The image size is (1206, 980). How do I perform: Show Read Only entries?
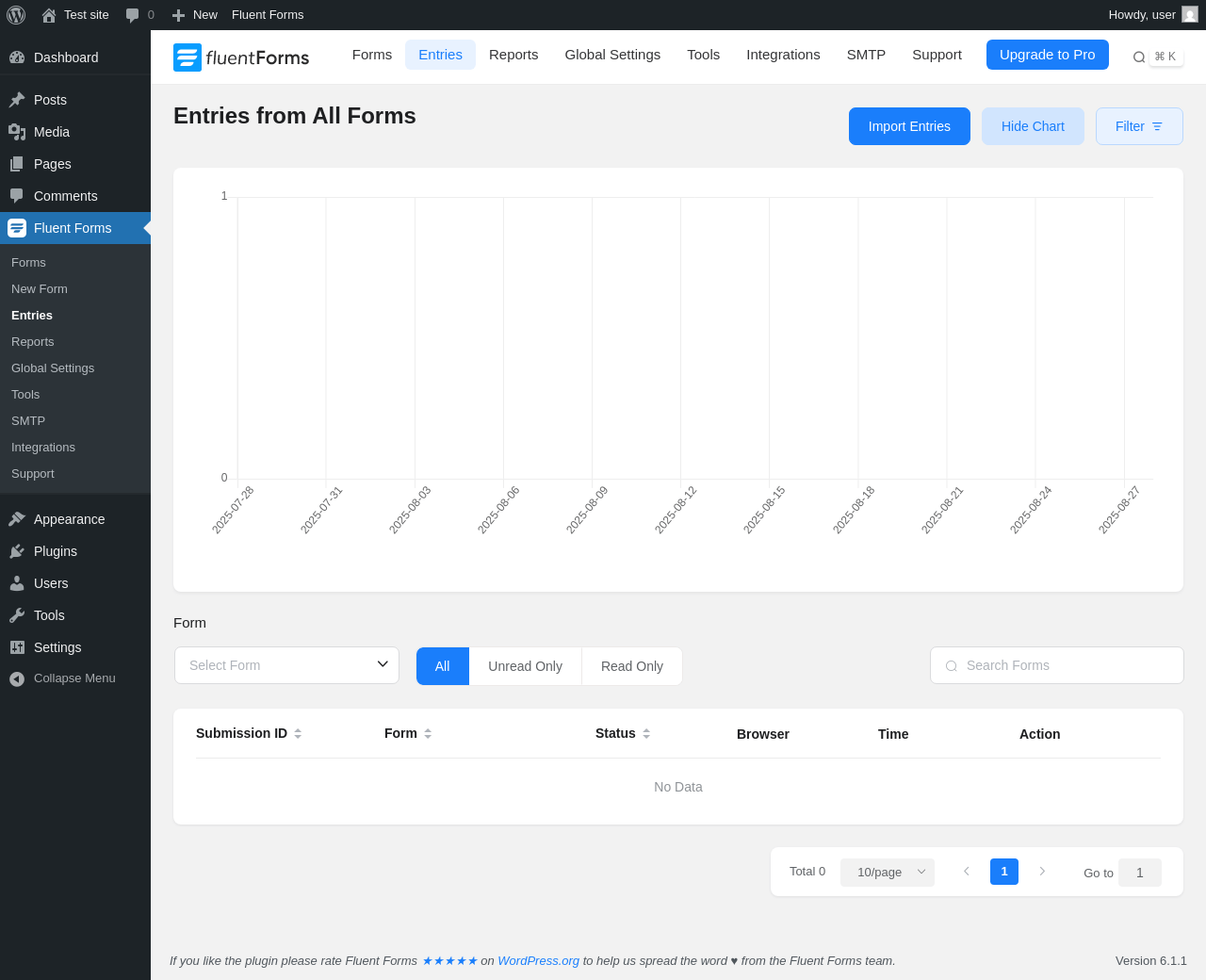click(632, 666)
